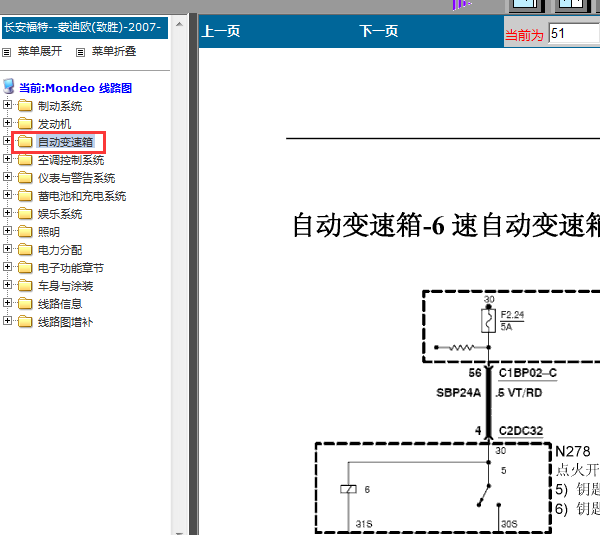Click the sidebar scrollbar down arrow
Viewport: 600px width, 535px height.
coord(179,532)
